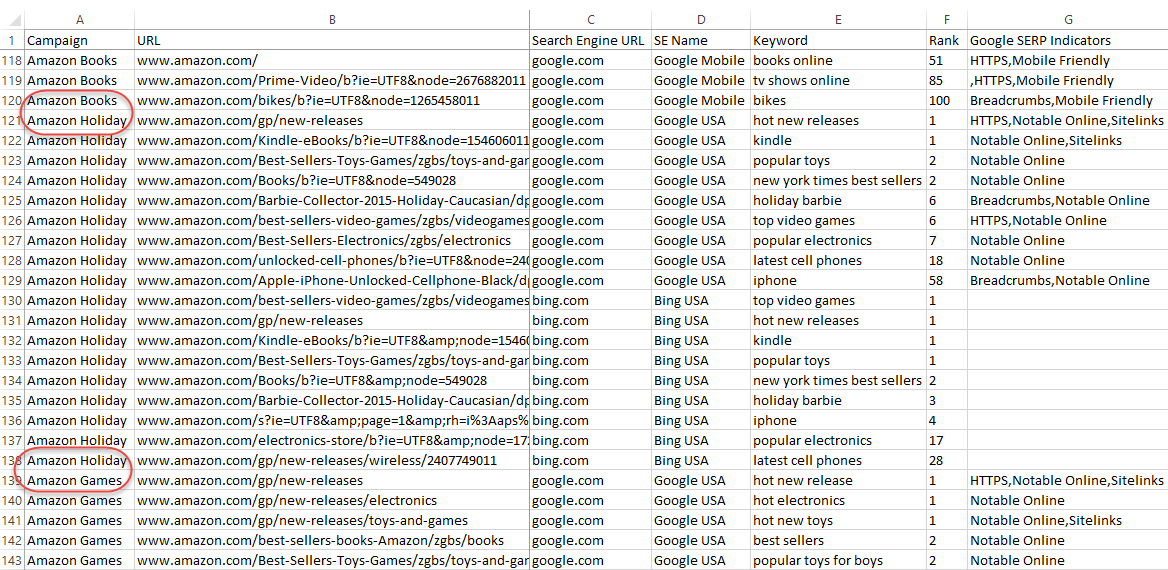Click the row 139 header number
This screenshot has width=1168, height=570.
point(12,481)
